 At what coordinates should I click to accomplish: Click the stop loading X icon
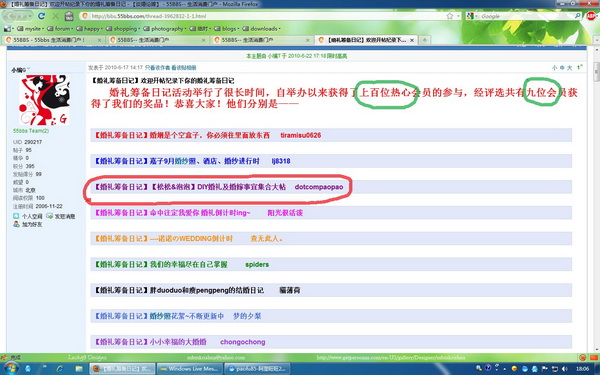[x=55, y=16]
